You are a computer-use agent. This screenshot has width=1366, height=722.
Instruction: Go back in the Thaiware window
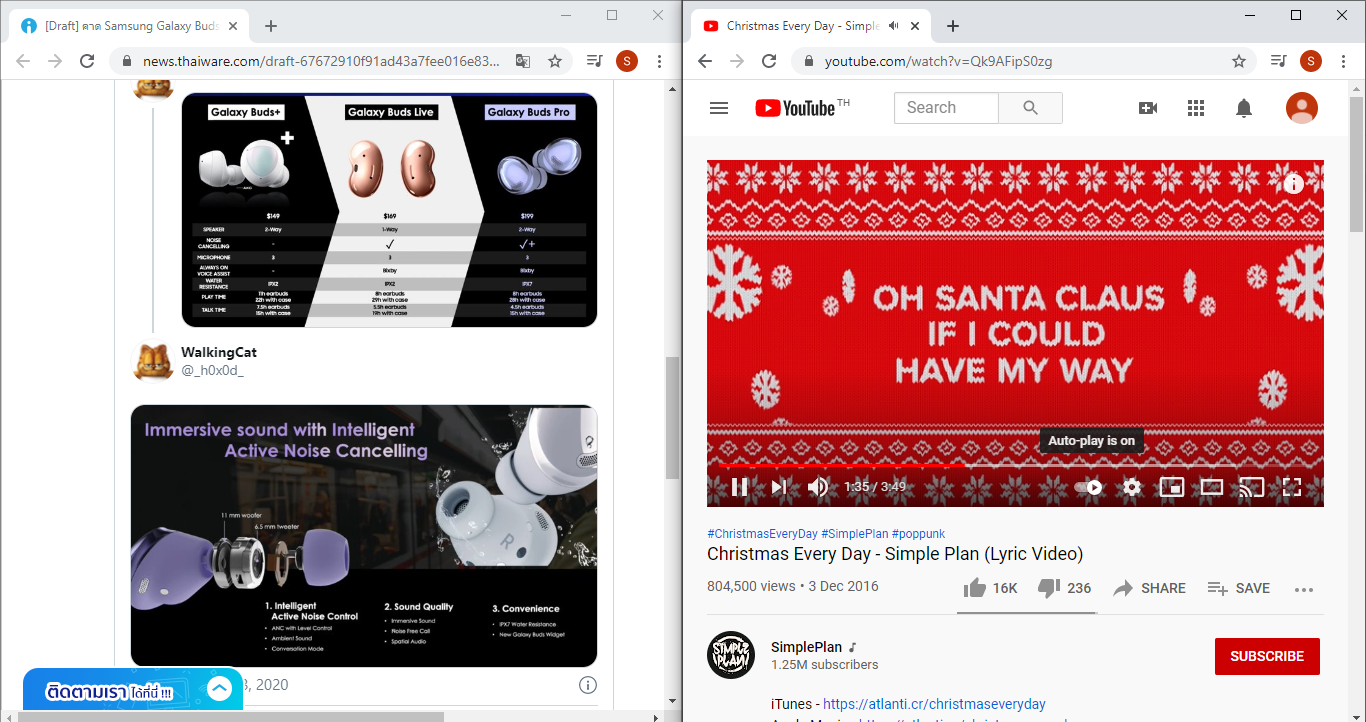pyautogui.click(x=22, y=61)
